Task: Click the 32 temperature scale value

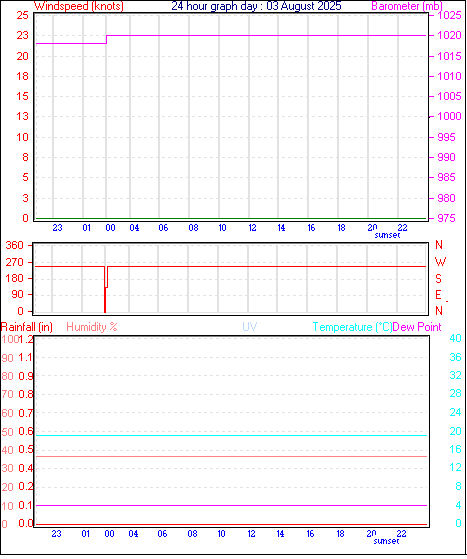Action: [455, 375]
